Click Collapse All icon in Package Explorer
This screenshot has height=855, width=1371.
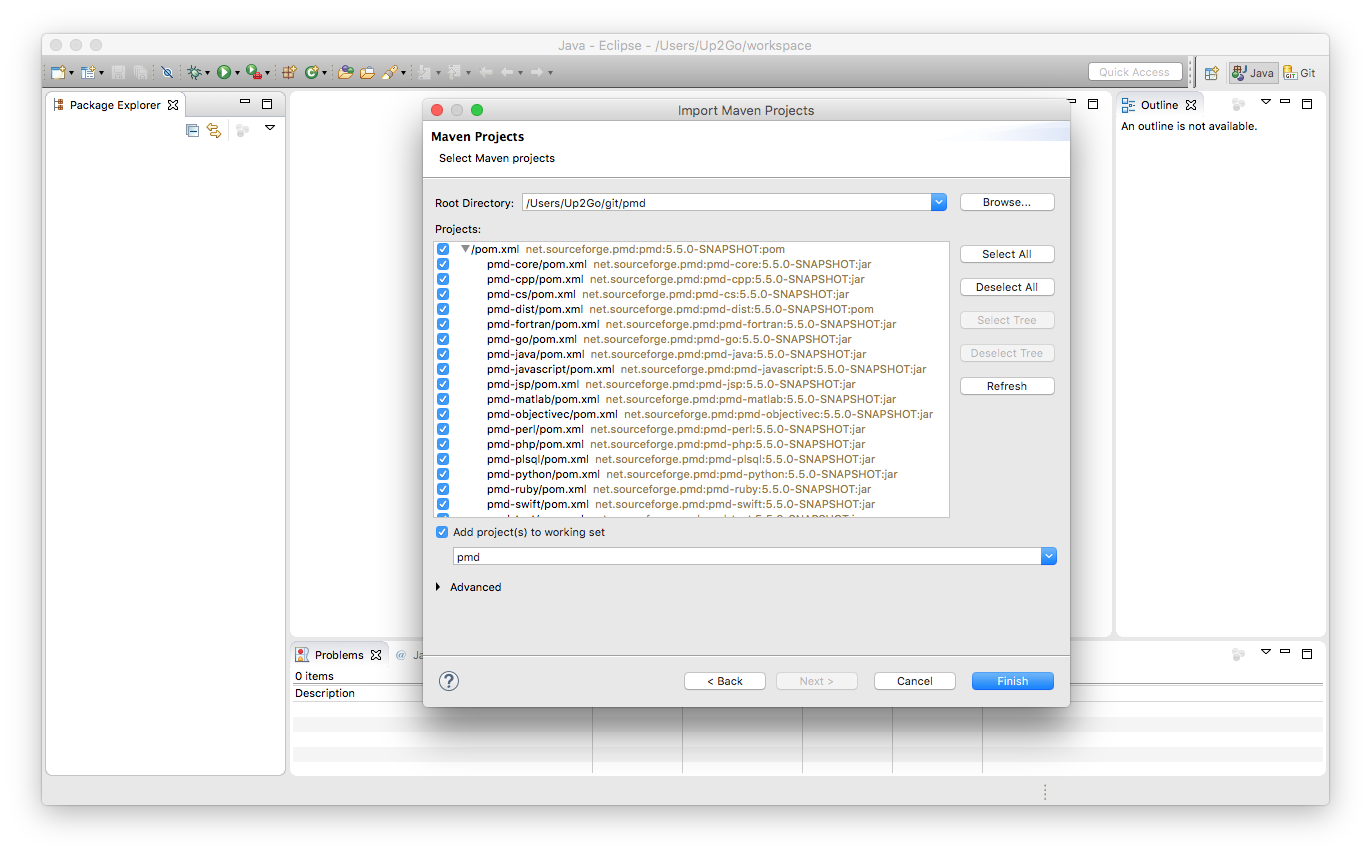[x=193, y=130]
